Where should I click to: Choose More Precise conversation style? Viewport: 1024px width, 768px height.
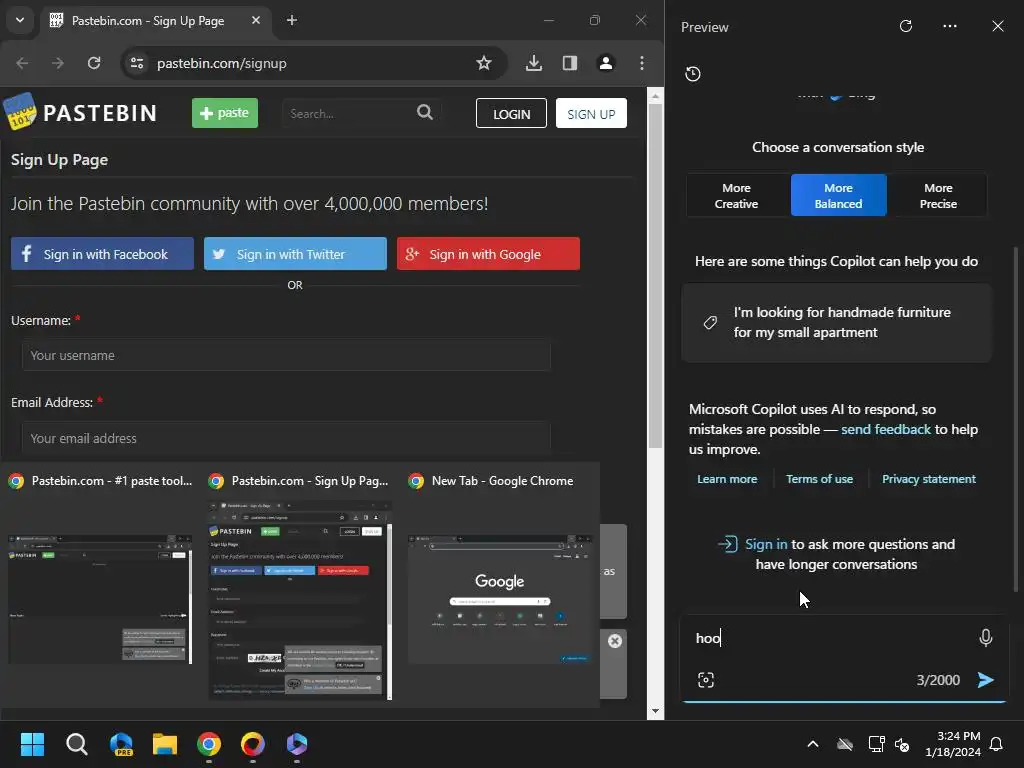pyautogui.click(x=938, y=195)
